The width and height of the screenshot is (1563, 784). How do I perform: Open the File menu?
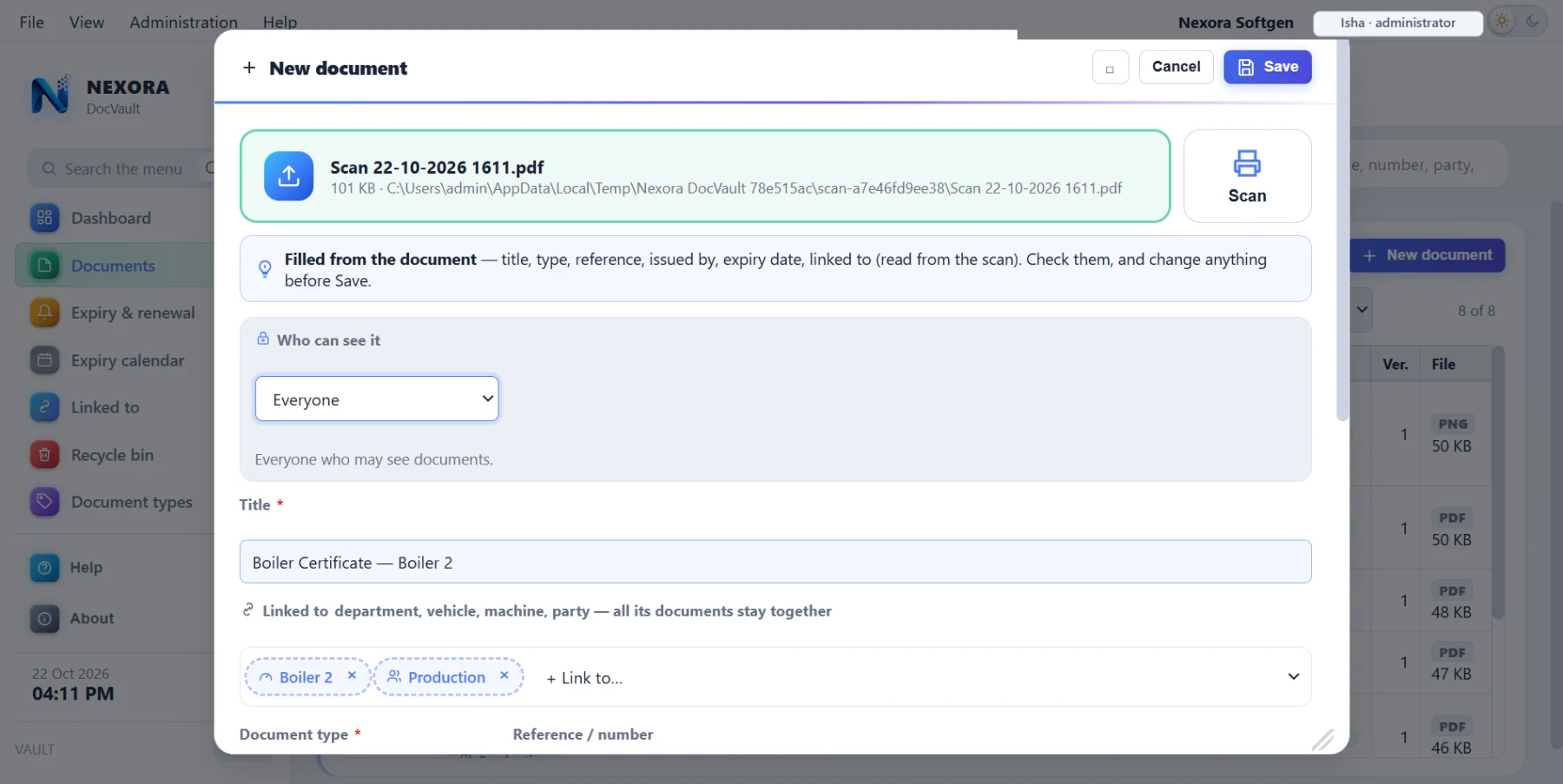tap(32, 23)
